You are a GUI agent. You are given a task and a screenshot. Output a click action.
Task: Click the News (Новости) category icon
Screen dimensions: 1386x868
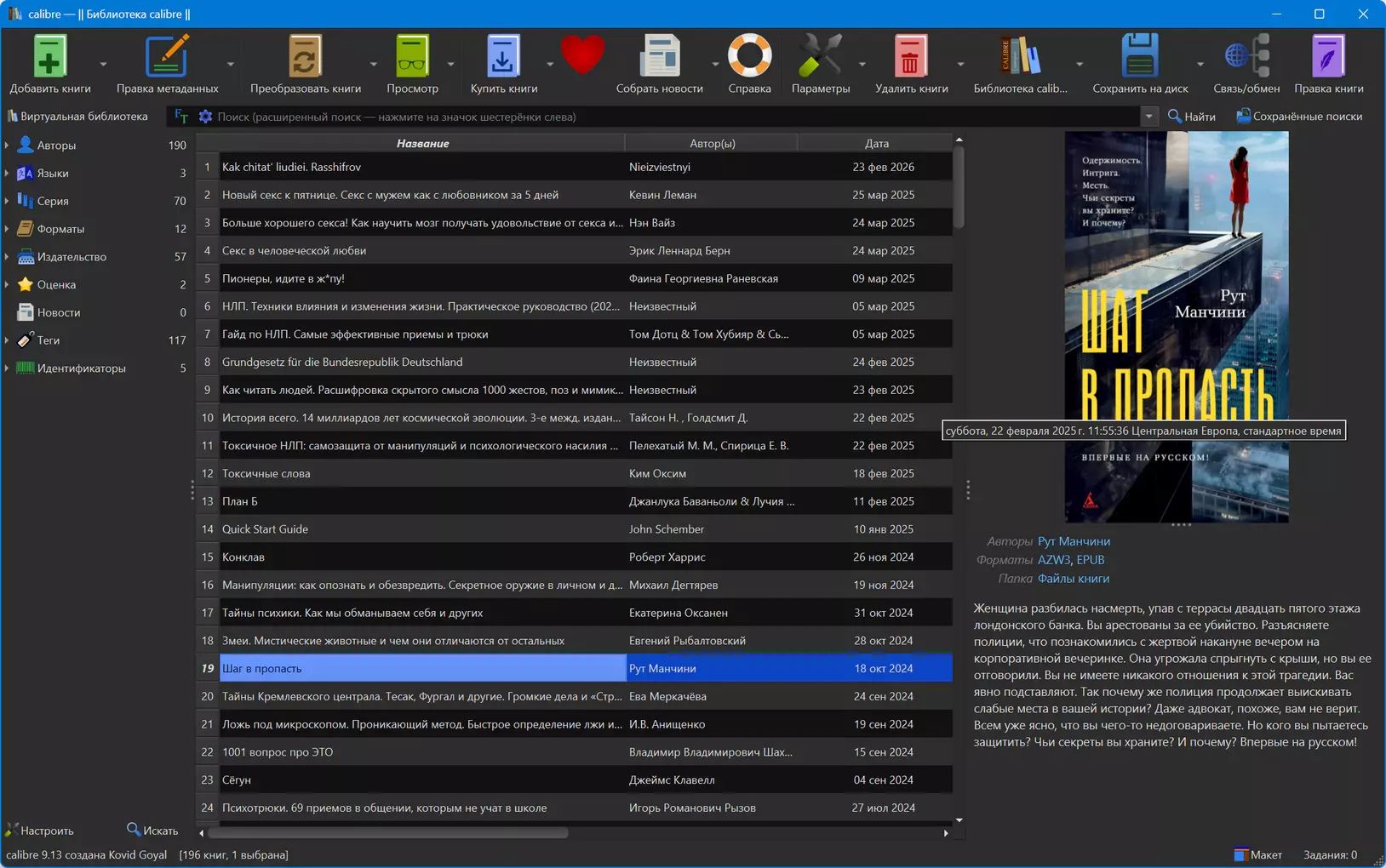click(26, 312)
